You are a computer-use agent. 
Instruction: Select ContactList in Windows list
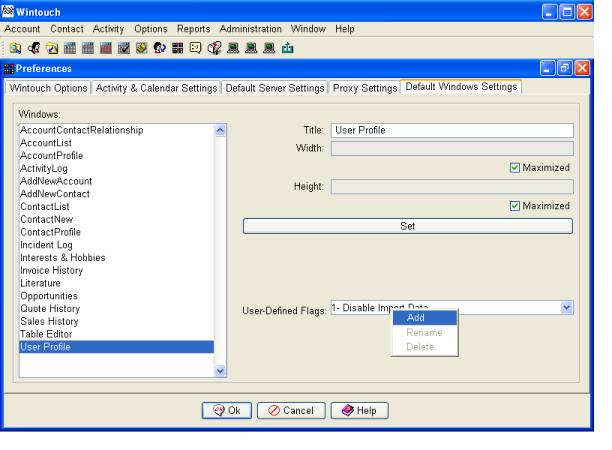pyautogui.click(x=117, y=207)
